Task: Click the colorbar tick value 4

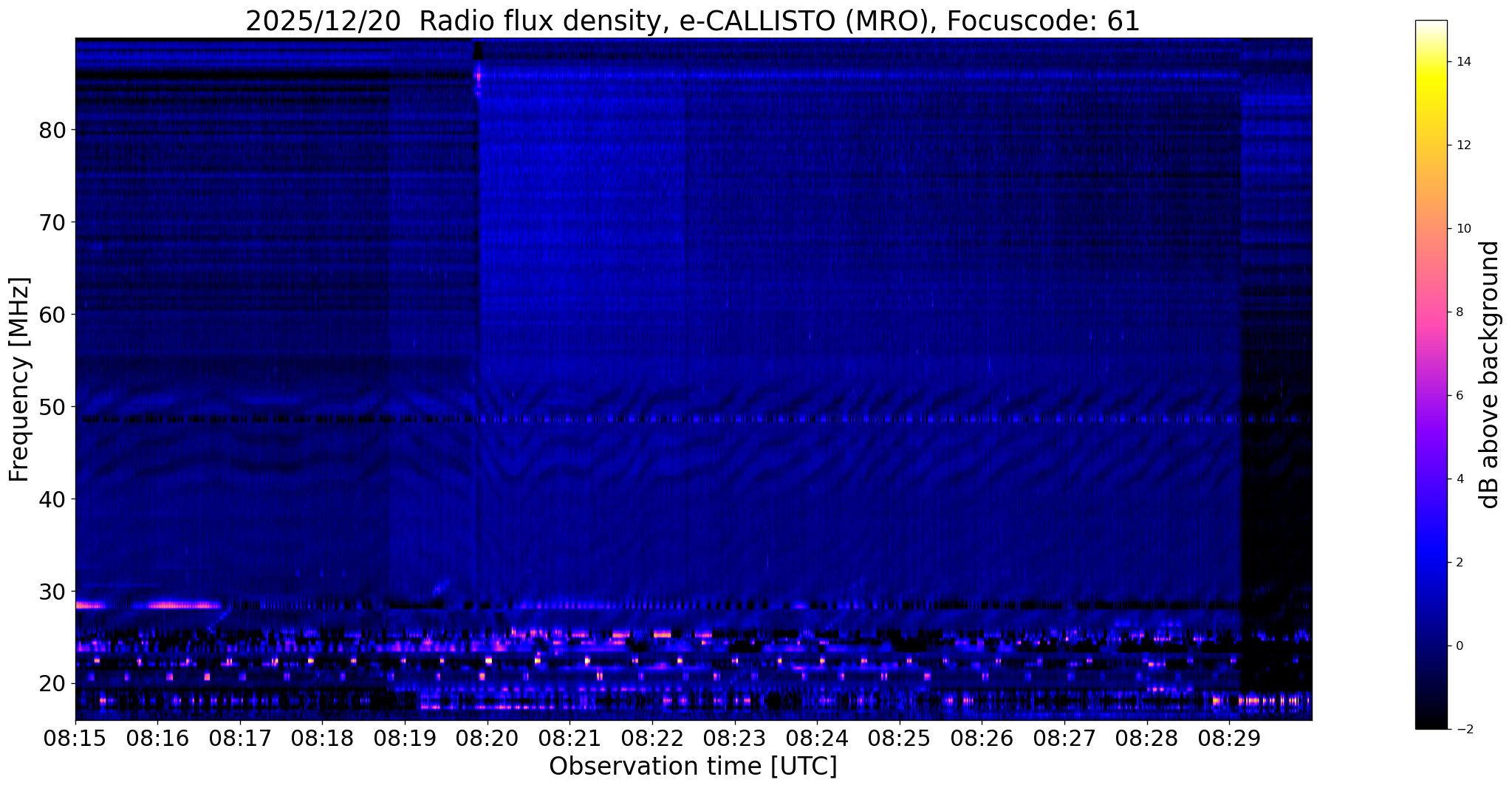Action: click(x=1460, y=479)
